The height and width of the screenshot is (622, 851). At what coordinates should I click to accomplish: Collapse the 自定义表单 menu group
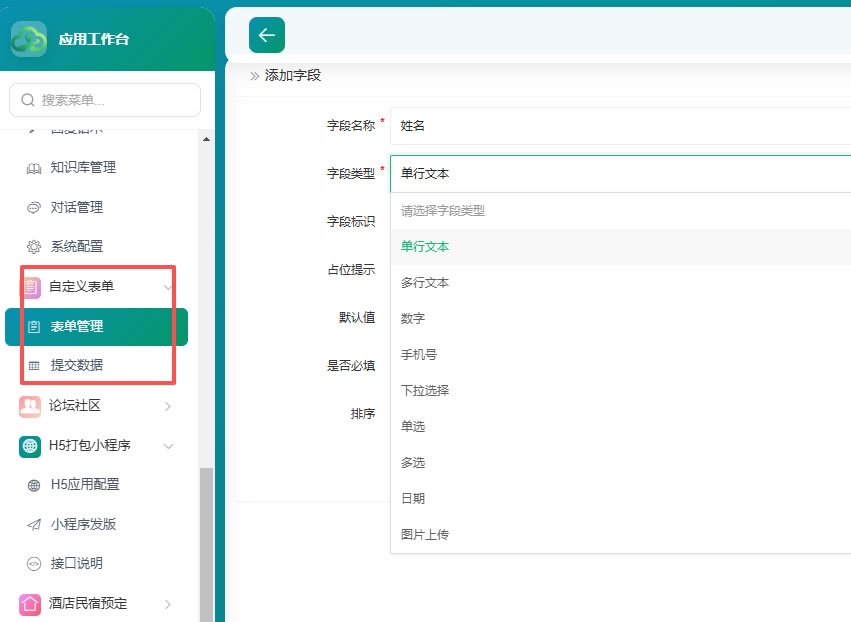(x=168, y=287)
